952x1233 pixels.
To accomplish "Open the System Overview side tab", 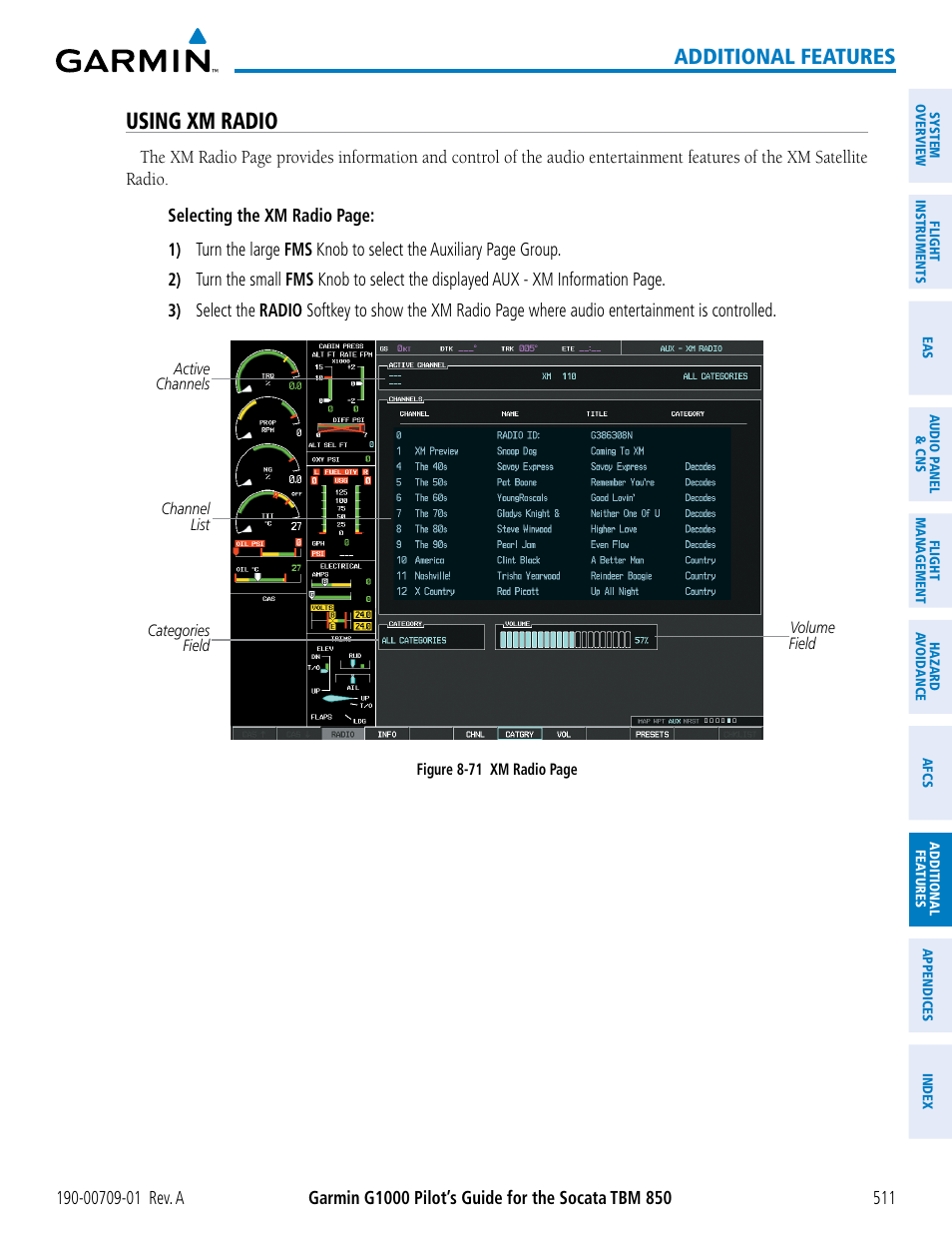I will click(930, 136).
